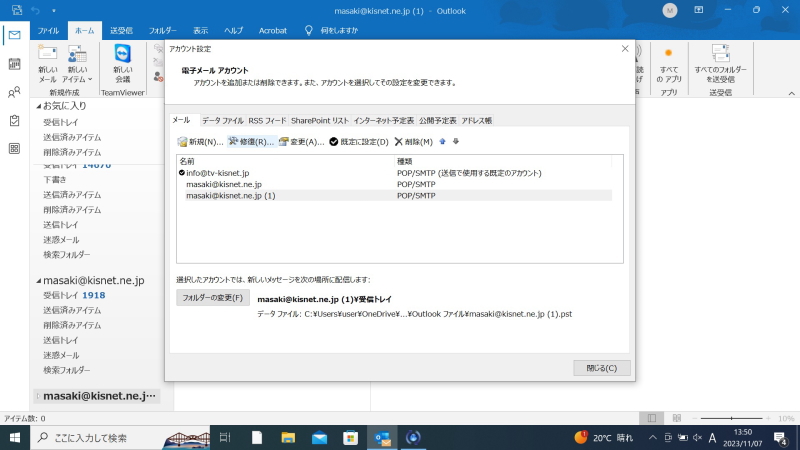Open the 送受信 ribbon tab
800x450 pixels.
(x=121, y=31)
